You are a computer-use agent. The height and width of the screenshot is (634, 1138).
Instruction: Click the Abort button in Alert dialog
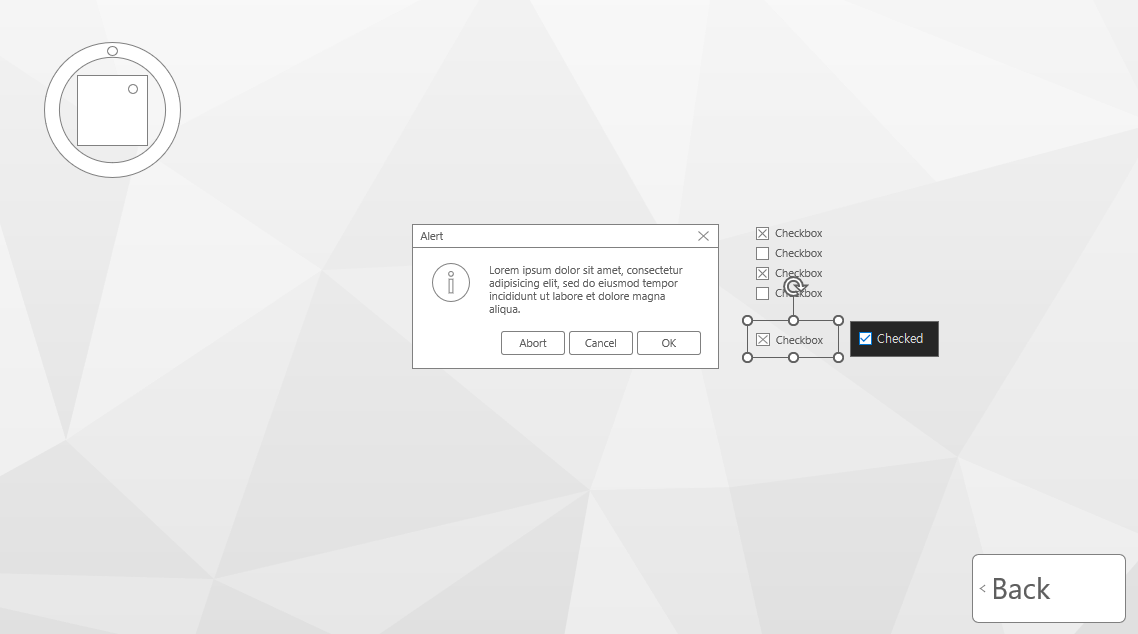coord(533,343)
